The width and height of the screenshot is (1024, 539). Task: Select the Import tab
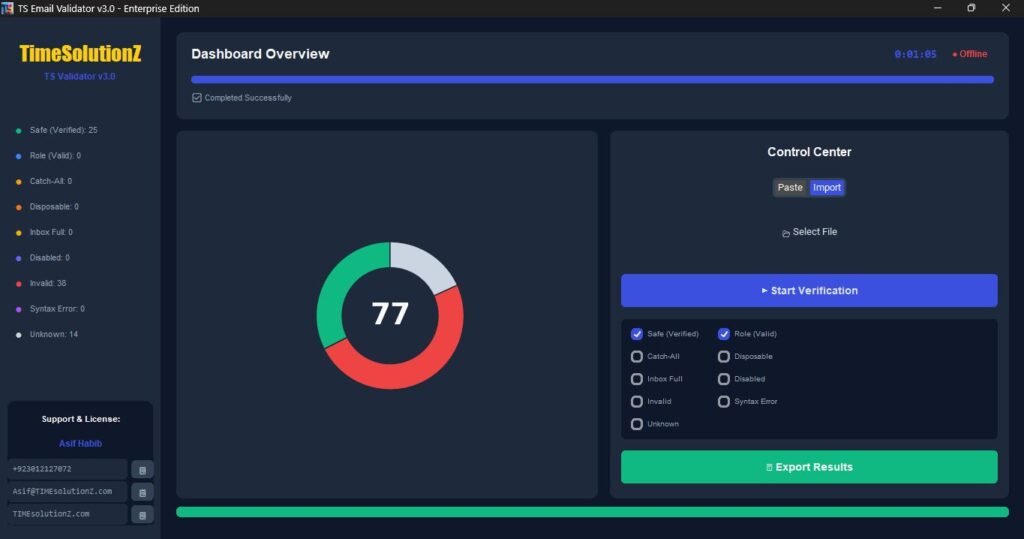827,187
